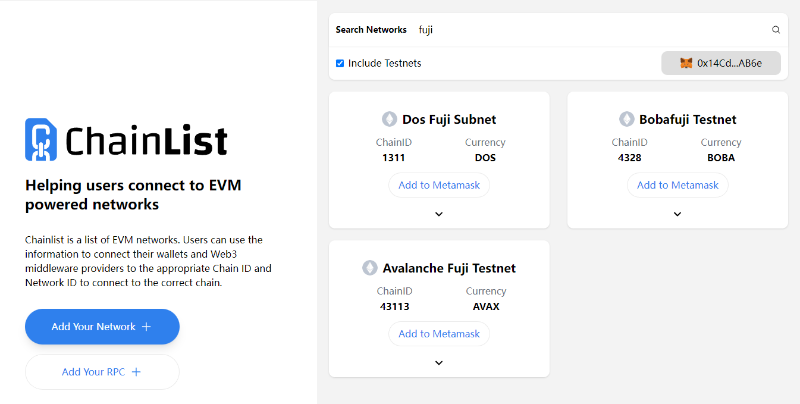Expand the Dos Fuji Subnet details chevron

(439, 213)
